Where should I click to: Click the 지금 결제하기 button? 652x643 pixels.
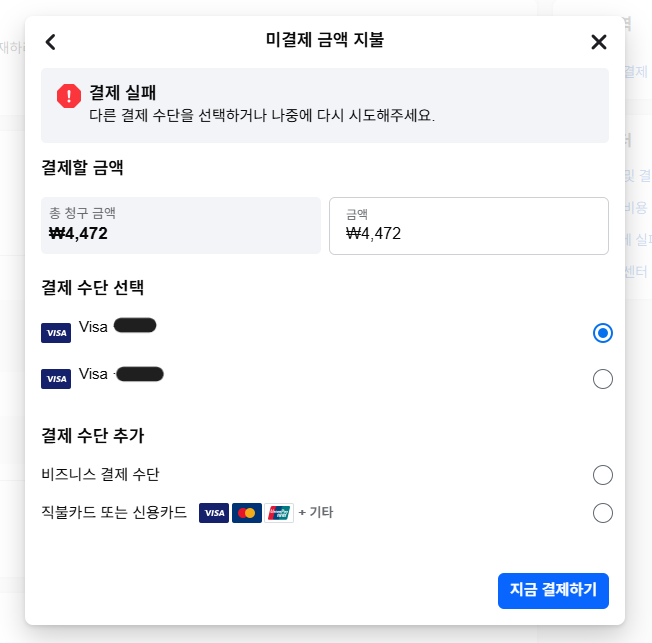click(x=553, y=591)
